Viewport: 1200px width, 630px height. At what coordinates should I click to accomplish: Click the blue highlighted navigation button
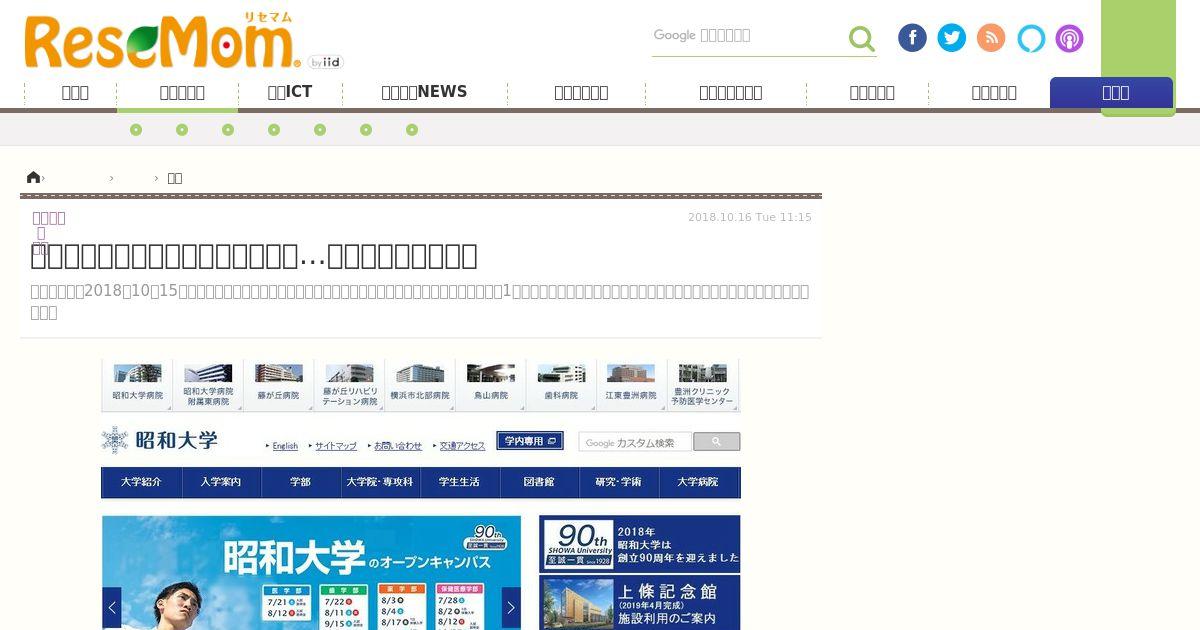[x=1111, y=92]
